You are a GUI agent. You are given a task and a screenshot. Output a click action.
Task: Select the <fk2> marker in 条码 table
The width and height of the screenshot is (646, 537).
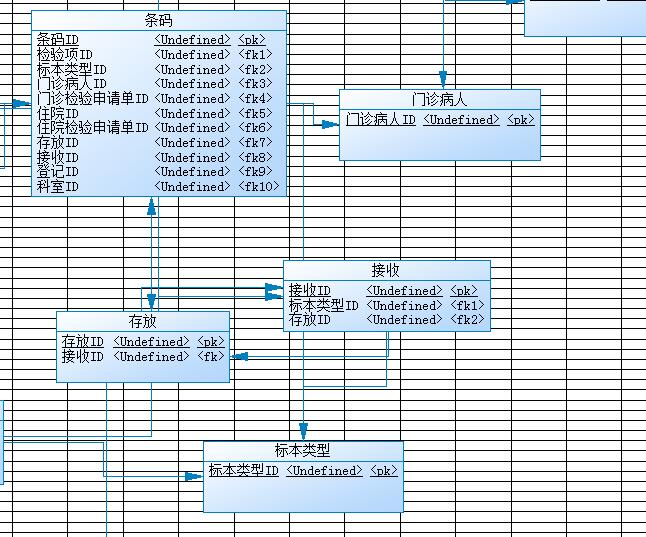click(x=255, y=69)
